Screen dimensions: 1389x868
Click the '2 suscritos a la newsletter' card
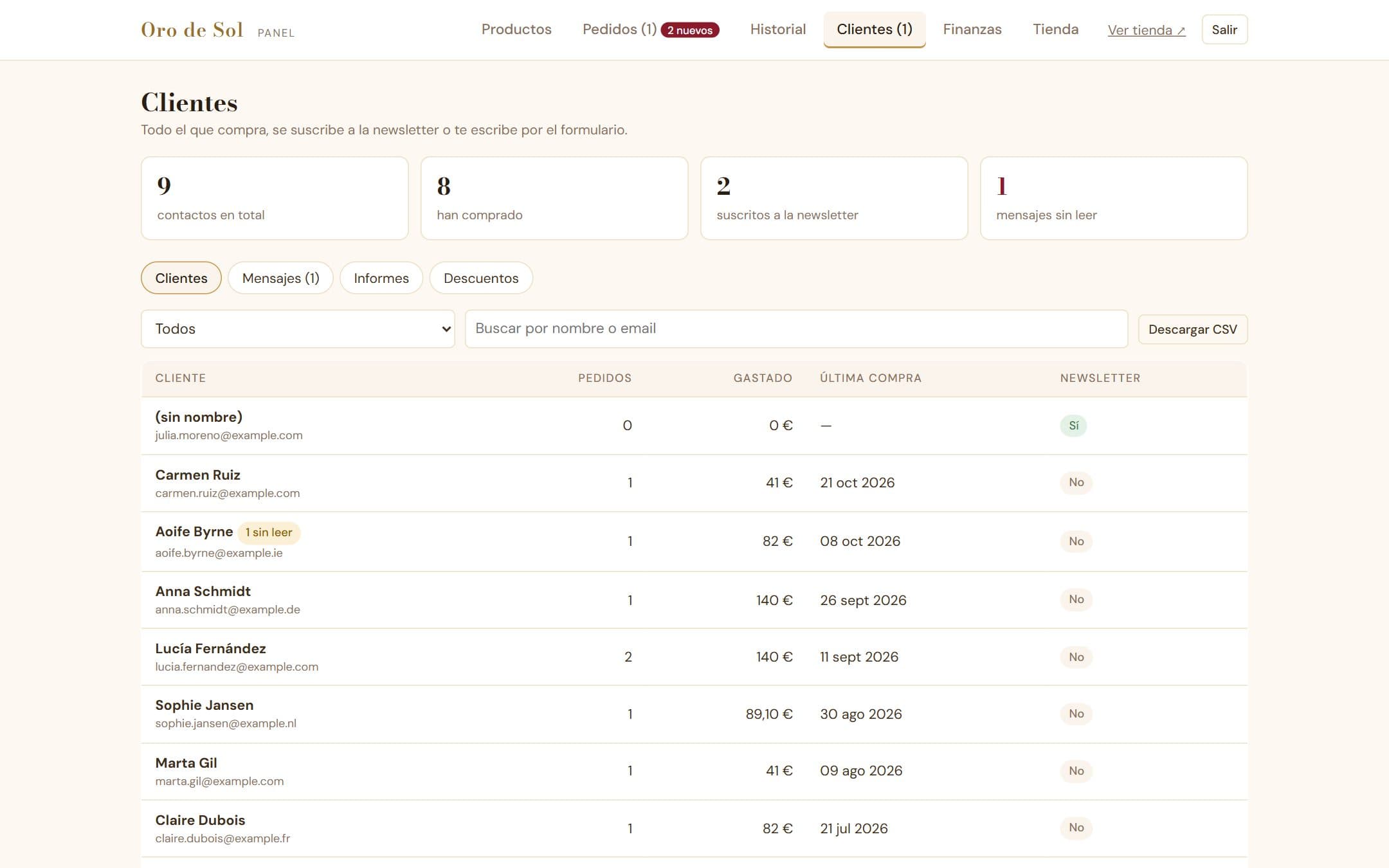point(834,198)
